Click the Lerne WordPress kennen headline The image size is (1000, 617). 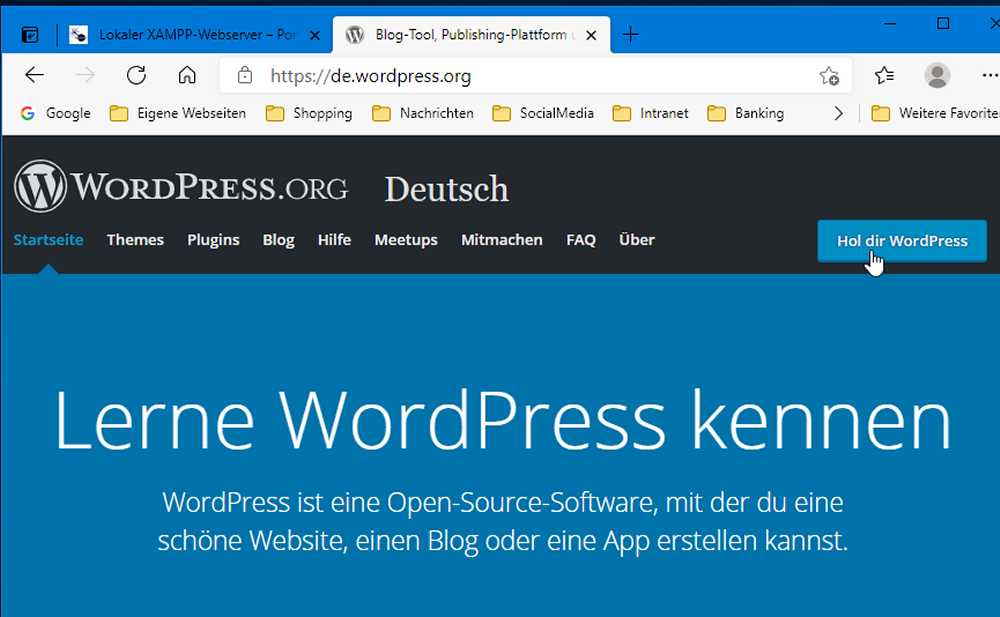tap(503, 420)
